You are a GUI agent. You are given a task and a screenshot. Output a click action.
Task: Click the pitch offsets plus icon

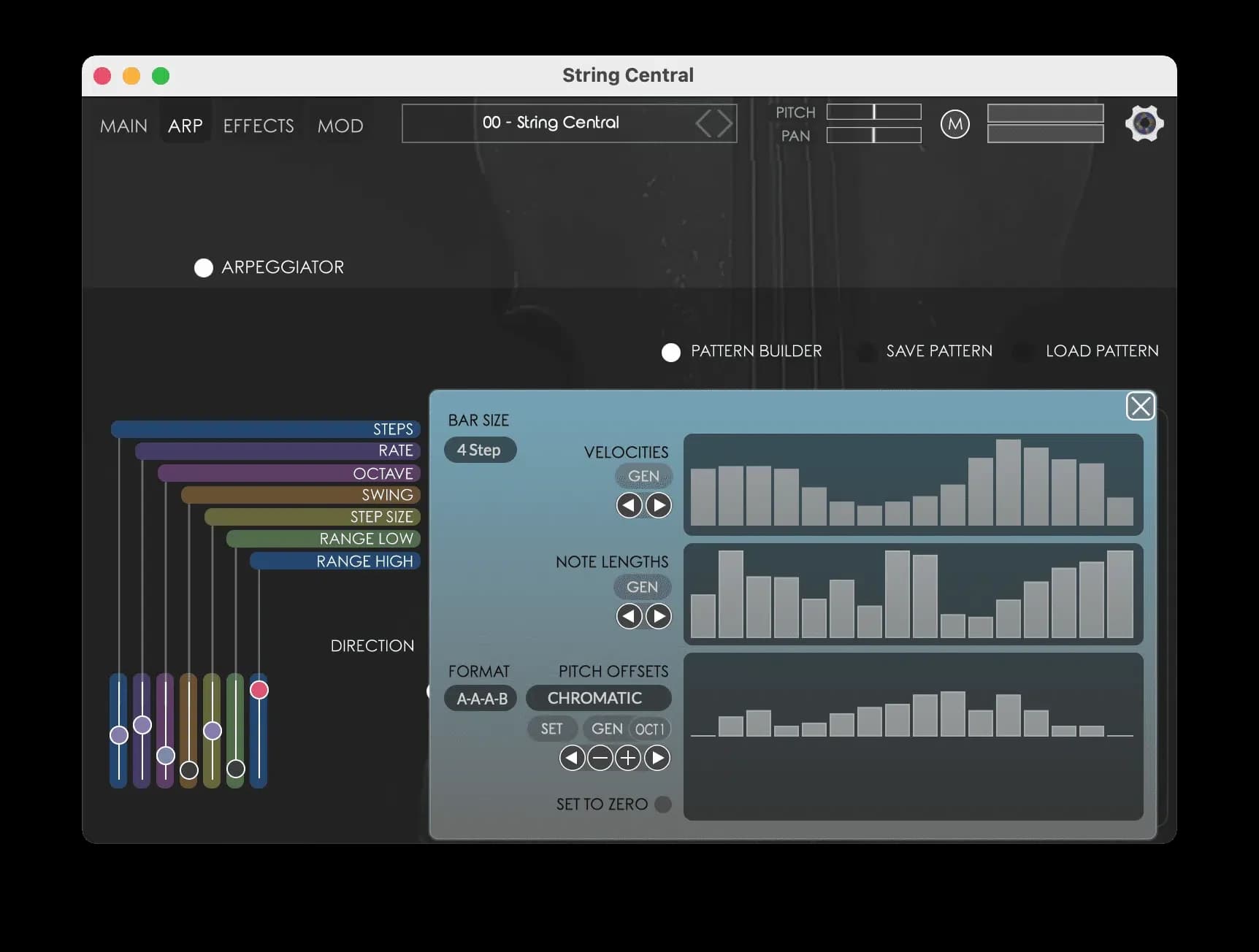pos(627,759)
